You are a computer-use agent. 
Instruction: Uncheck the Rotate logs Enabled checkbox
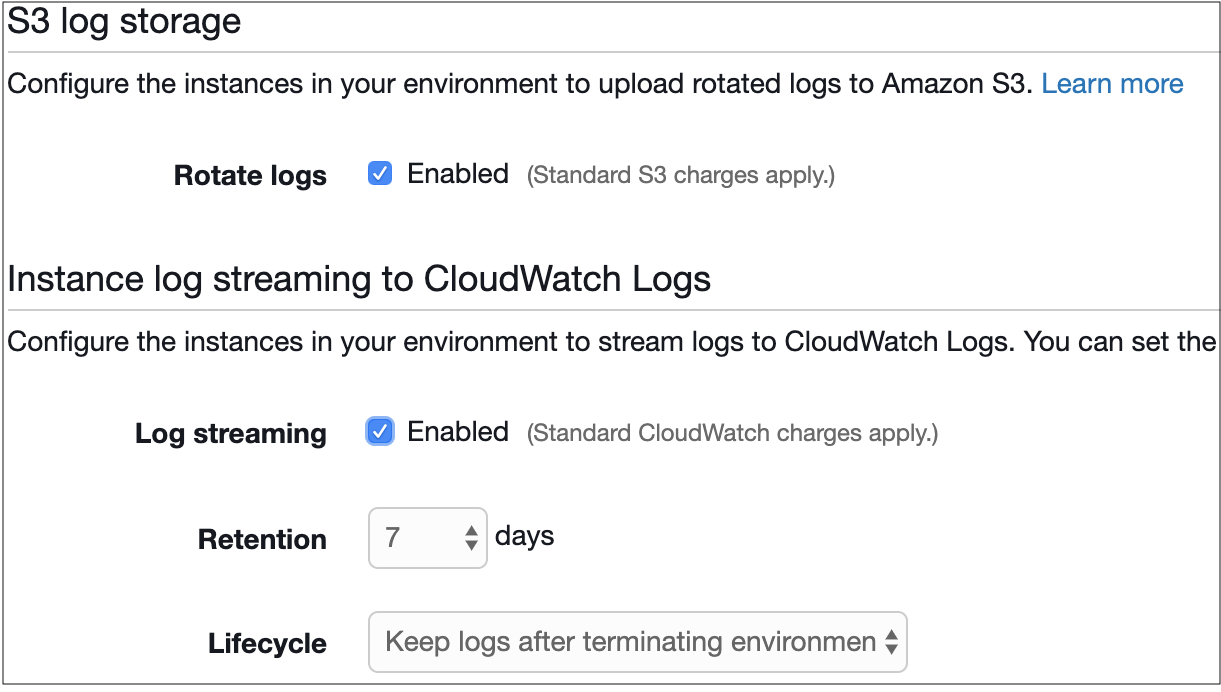(x=380, y=174)
